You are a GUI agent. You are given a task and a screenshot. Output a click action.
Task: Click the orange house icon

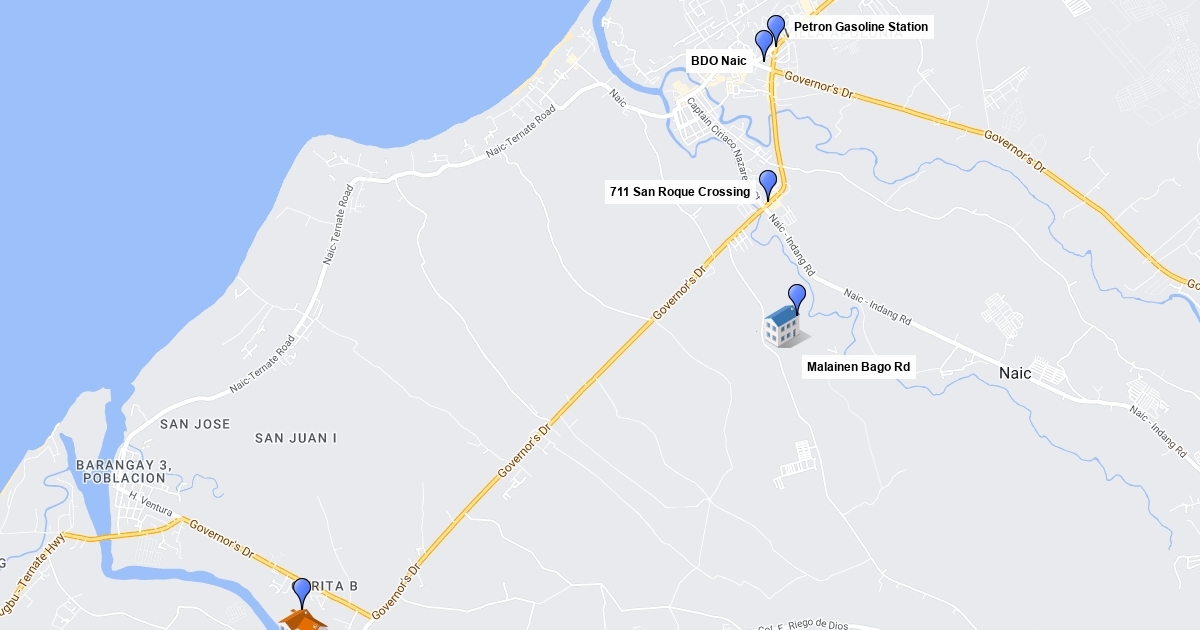pos(303,620)
